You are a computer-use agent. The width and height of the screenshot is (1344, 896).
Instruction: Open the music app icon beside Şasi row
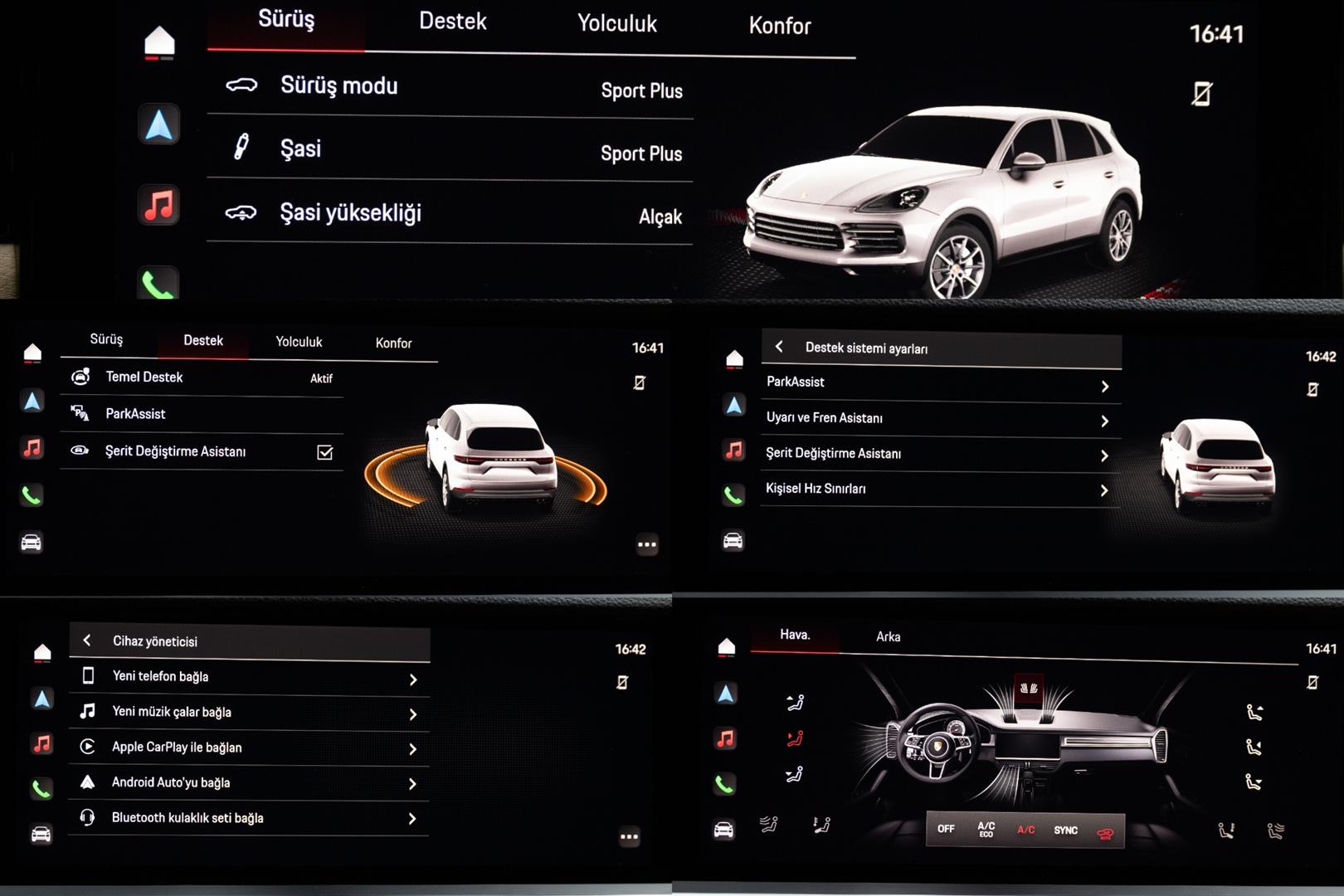coord(158,205)
